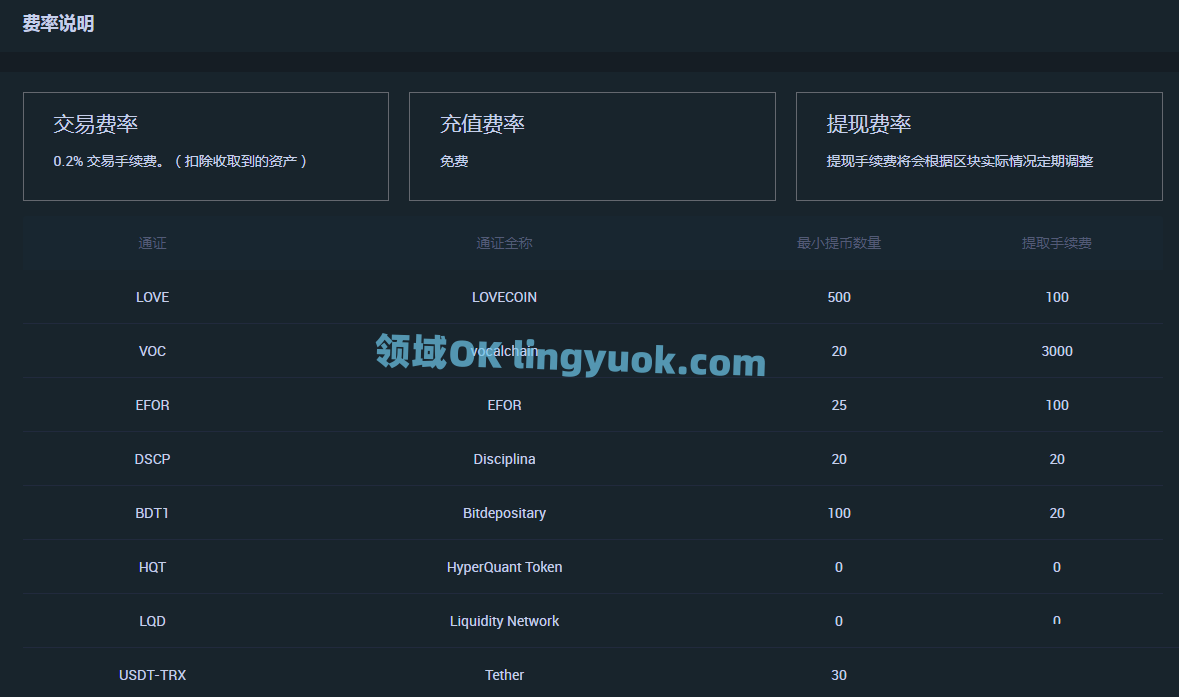Click the 提取手续费 column header

pyautogui.click(x=1056, y=243)
